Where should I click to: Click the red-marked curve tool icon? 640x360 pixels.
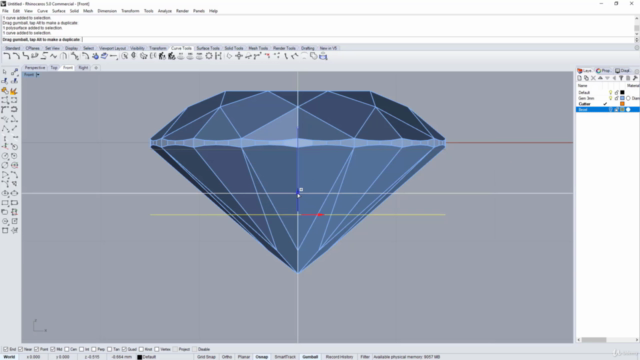(267, 56)
